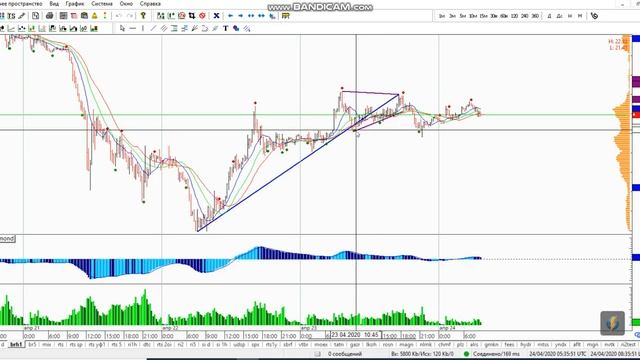Click the red clock icon
Viewport: 640px width, 360px height.
pyautogui.click(x=182, y=16)
